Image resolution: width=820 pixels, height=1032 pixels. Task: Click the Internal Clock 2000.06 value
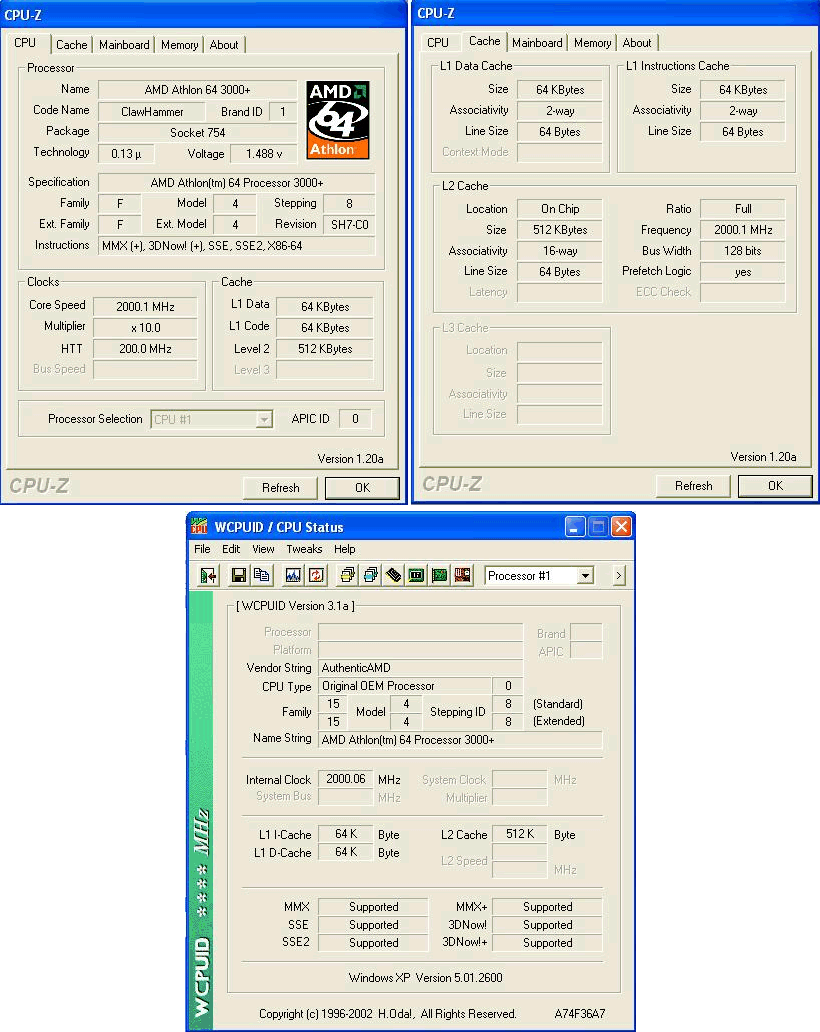point(346,779)
